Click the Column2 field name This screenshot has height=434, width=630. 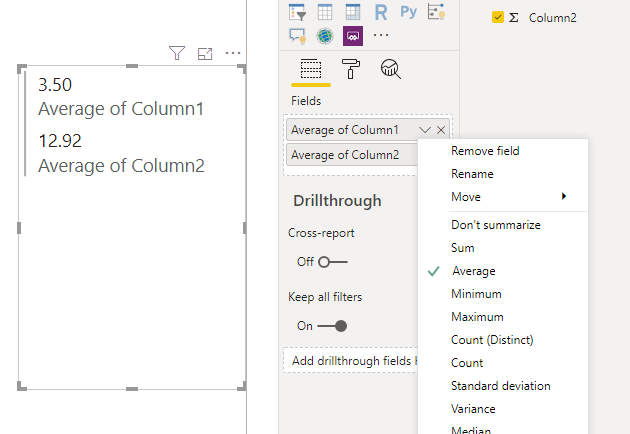(x=552, y=18)
